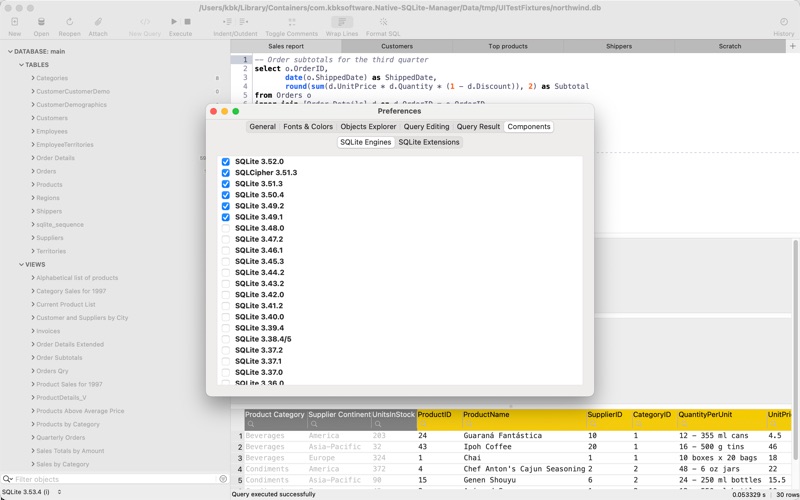Click the Attach database toolbar icon
800x500 pixels.
point(98,22)
